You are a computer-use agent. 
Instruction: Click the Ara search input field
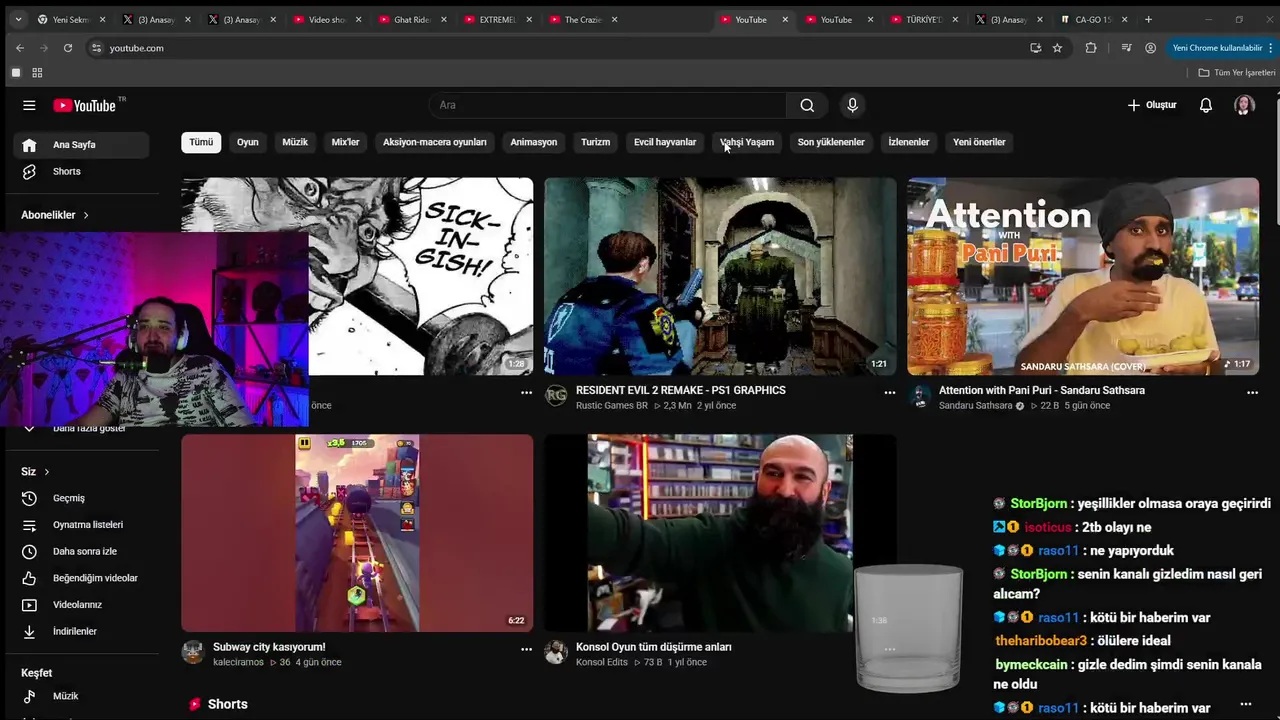pos(608,105)
